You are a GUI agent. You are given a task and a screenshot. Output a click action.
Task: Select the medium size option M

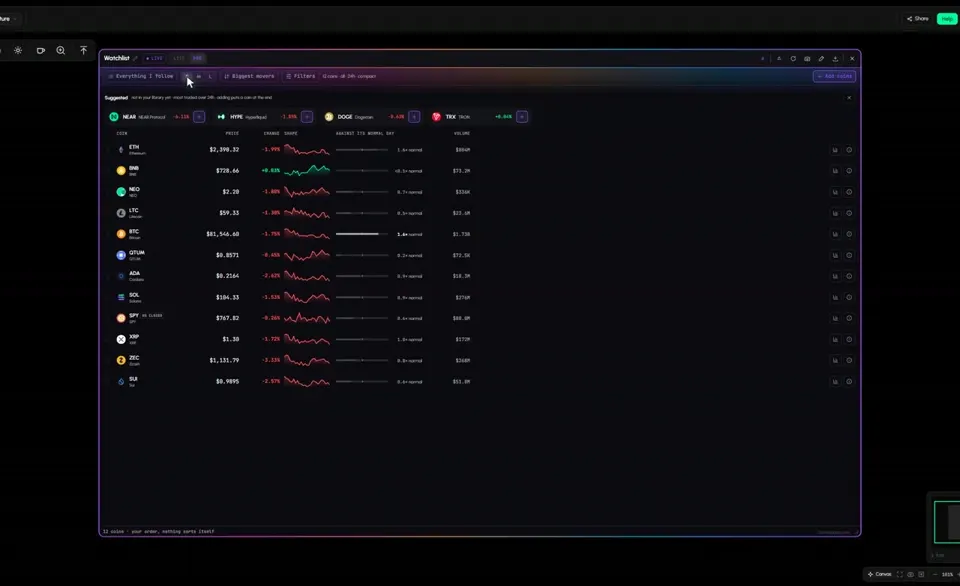pos(198,76)
